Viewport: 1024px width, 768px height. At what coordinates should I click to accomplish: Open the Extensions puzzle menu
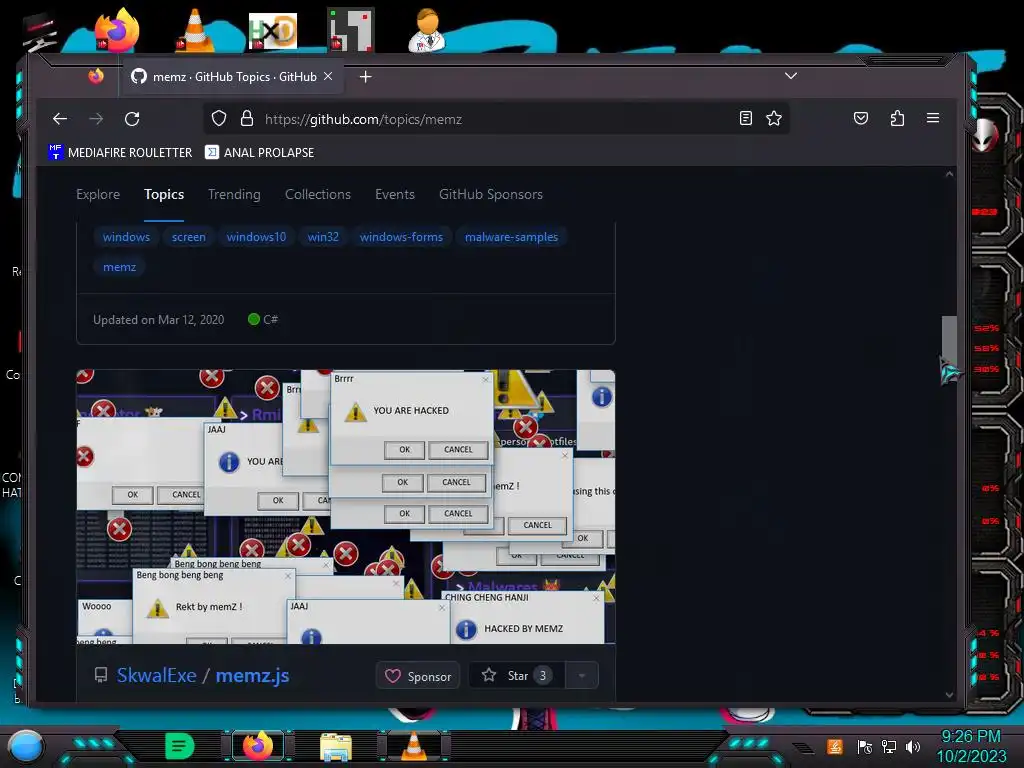coord(897,118)
